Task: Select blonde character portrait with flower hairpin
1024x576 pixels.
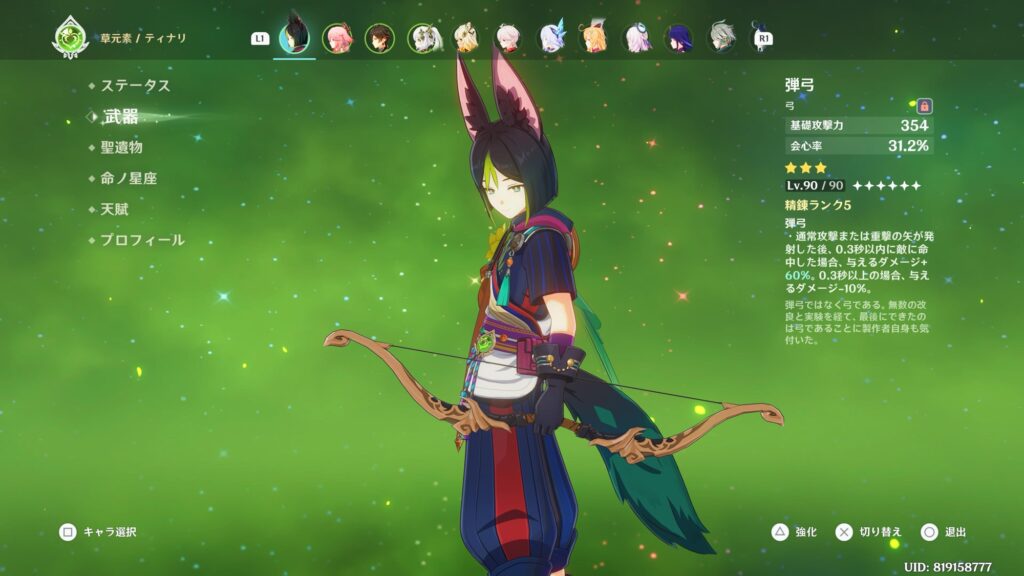Action: coord(466,38)
